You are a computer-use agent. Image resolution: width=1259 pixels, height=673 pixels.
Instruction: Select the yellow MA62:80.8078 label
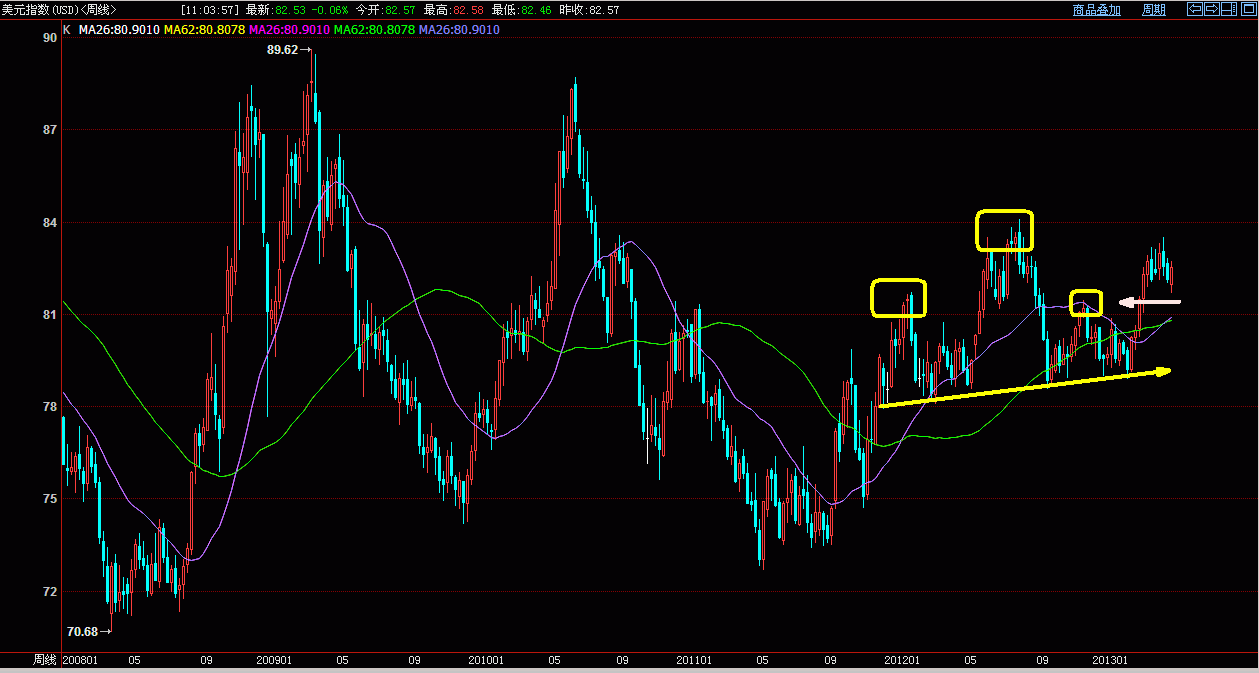click(204, 30)
